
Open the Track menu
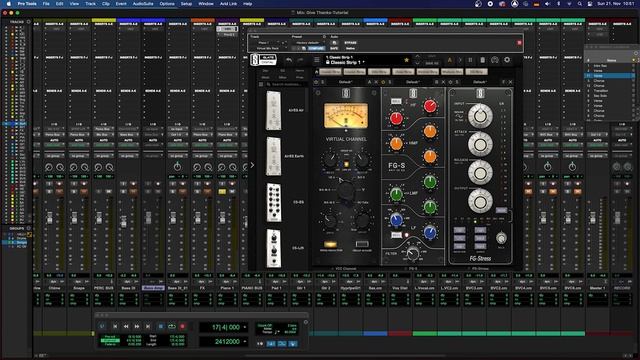(x=90, y=4)
